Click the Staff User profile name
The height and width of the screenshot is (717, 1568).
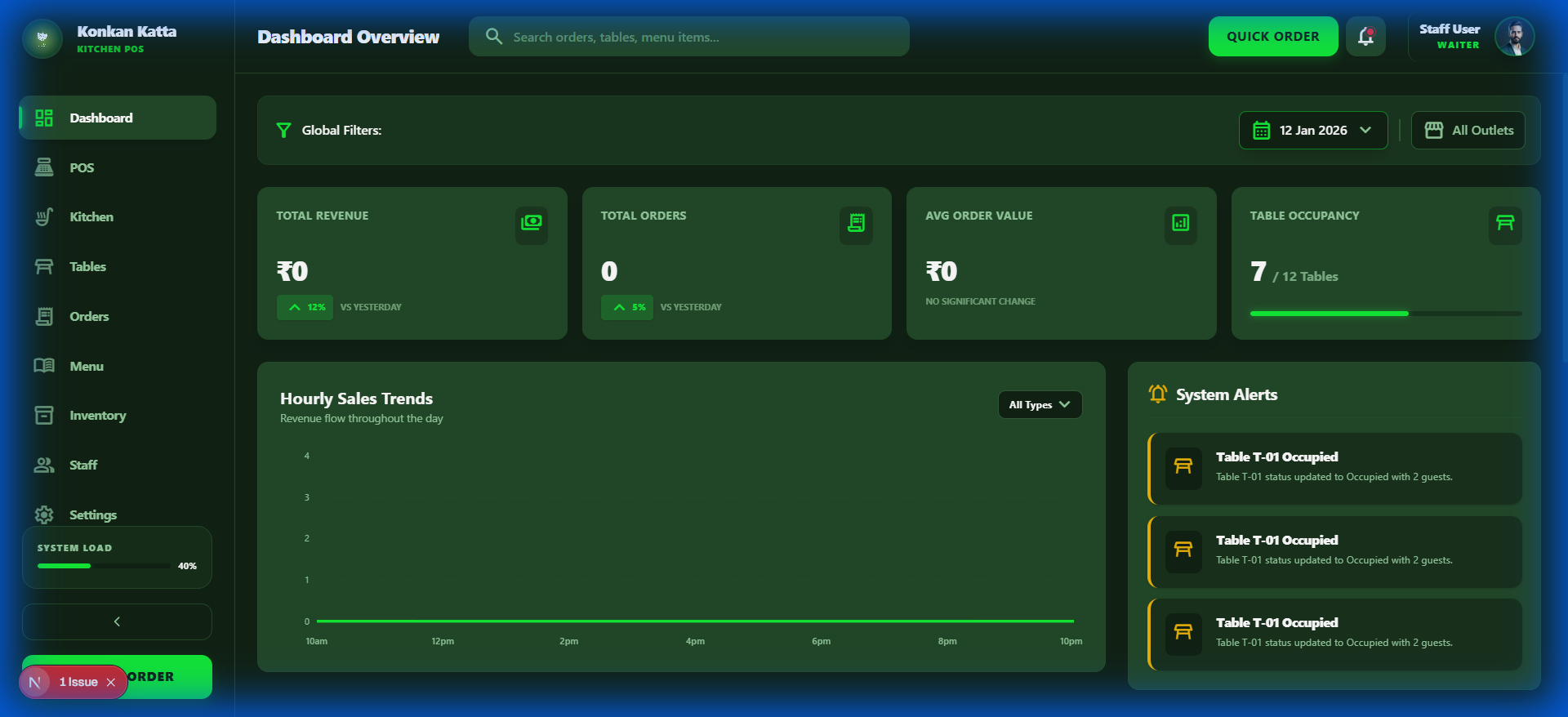click(1450, 29)
